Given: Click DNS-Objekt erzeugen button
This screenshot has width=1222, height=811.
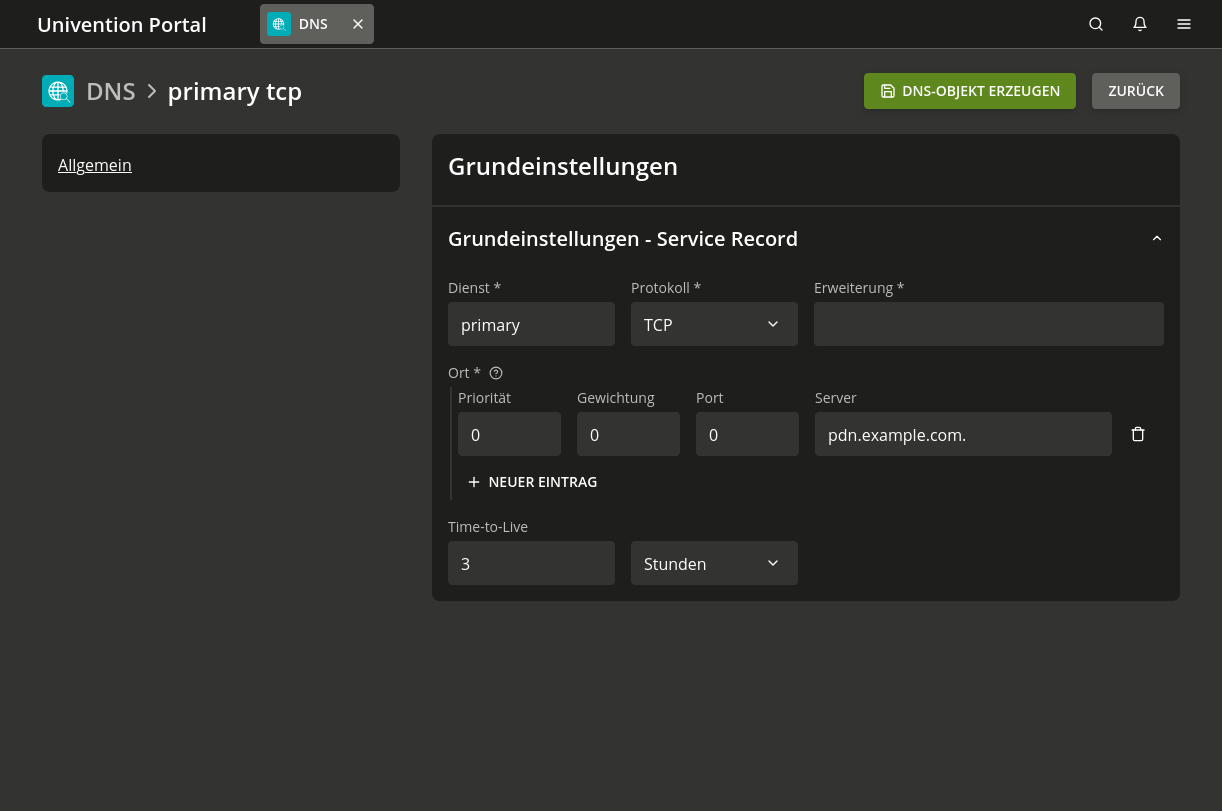Looking at the screenshot, I should pyautogui.click(x=969, y=91).
